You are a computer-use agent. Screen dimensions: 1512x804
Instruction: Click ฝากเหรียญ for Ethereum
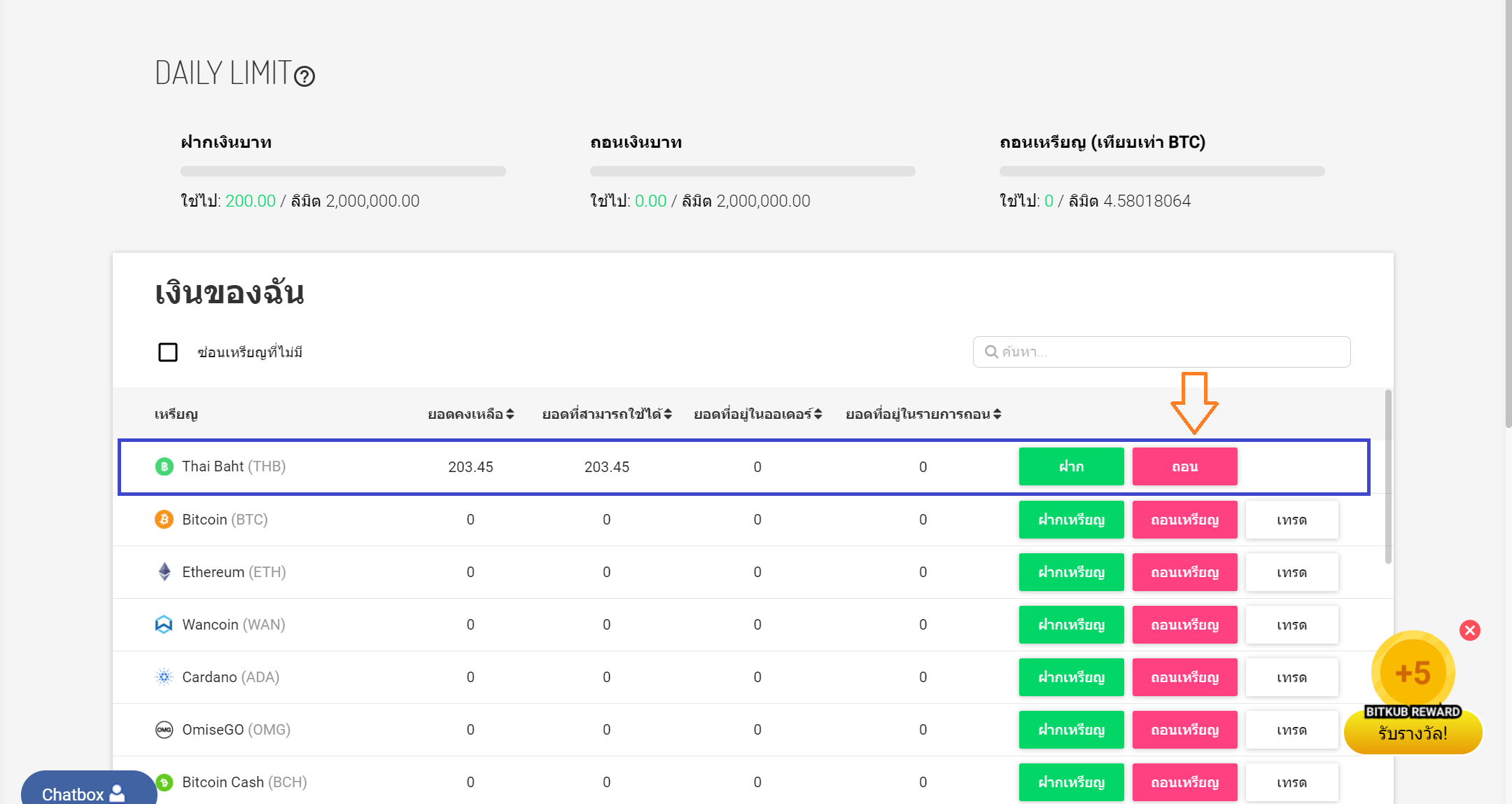1071,572
